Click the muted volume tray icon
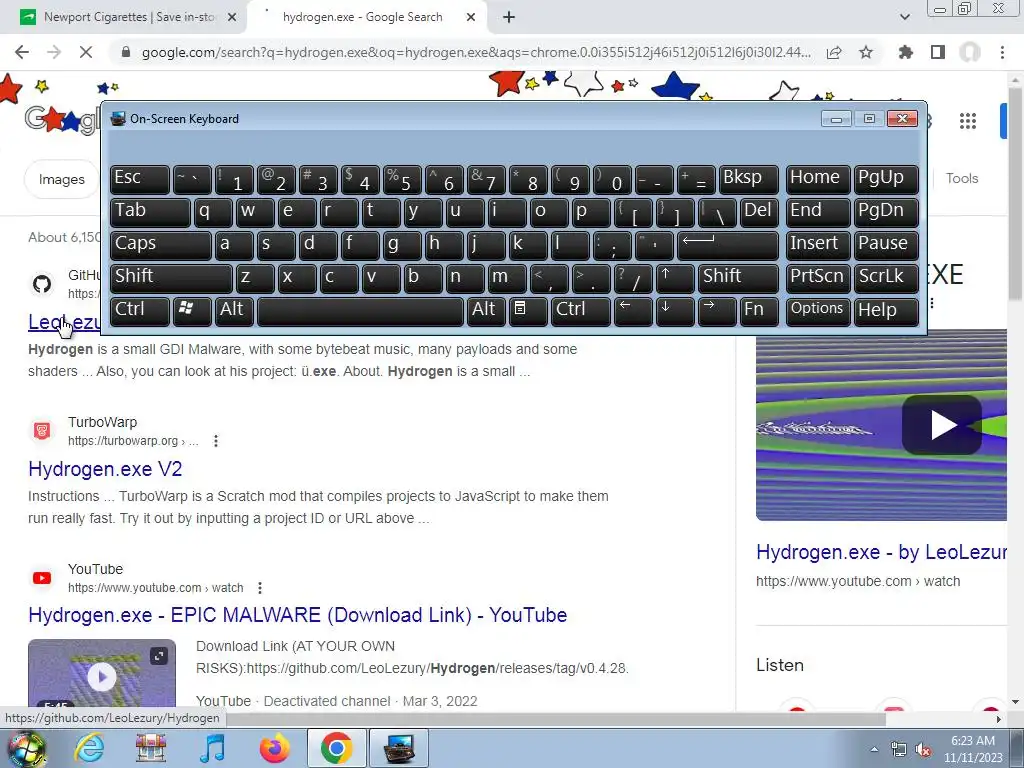1024x768 pixels. pos(923,750)
